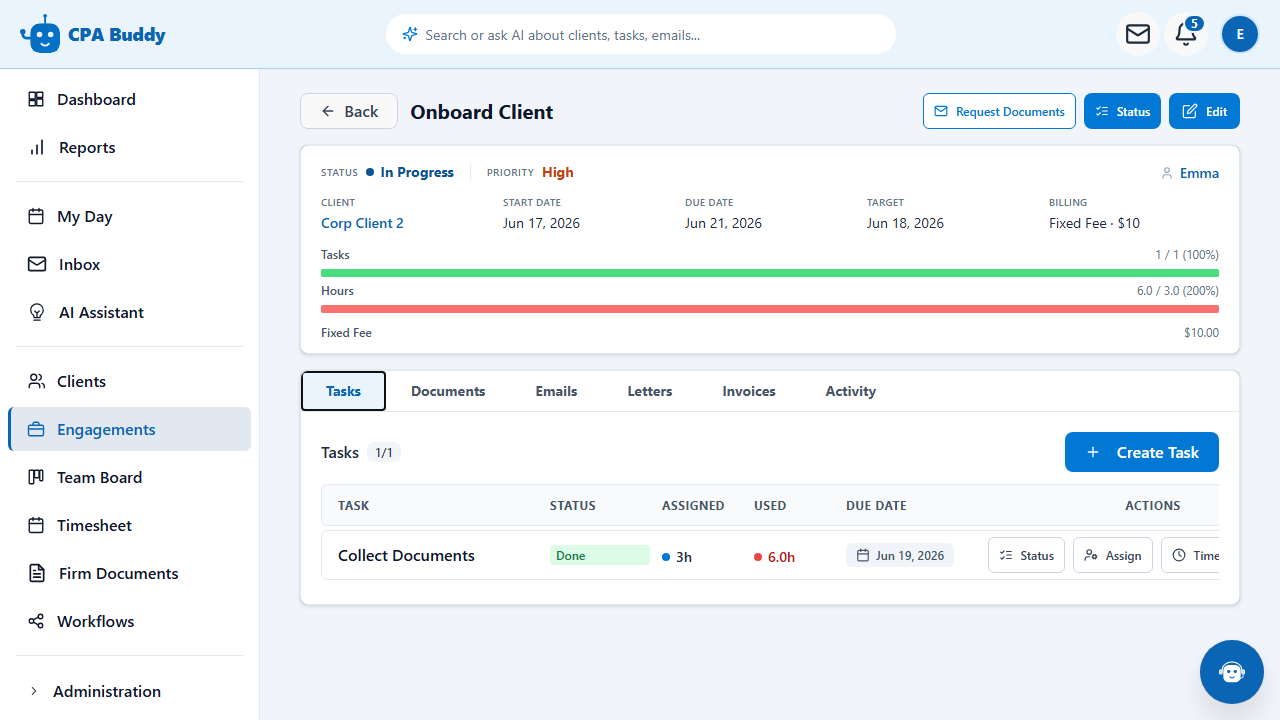Click the 6.0 / 3.0 (200%) hours figure
1280x720 pixels.
[x=1178, y=291]
